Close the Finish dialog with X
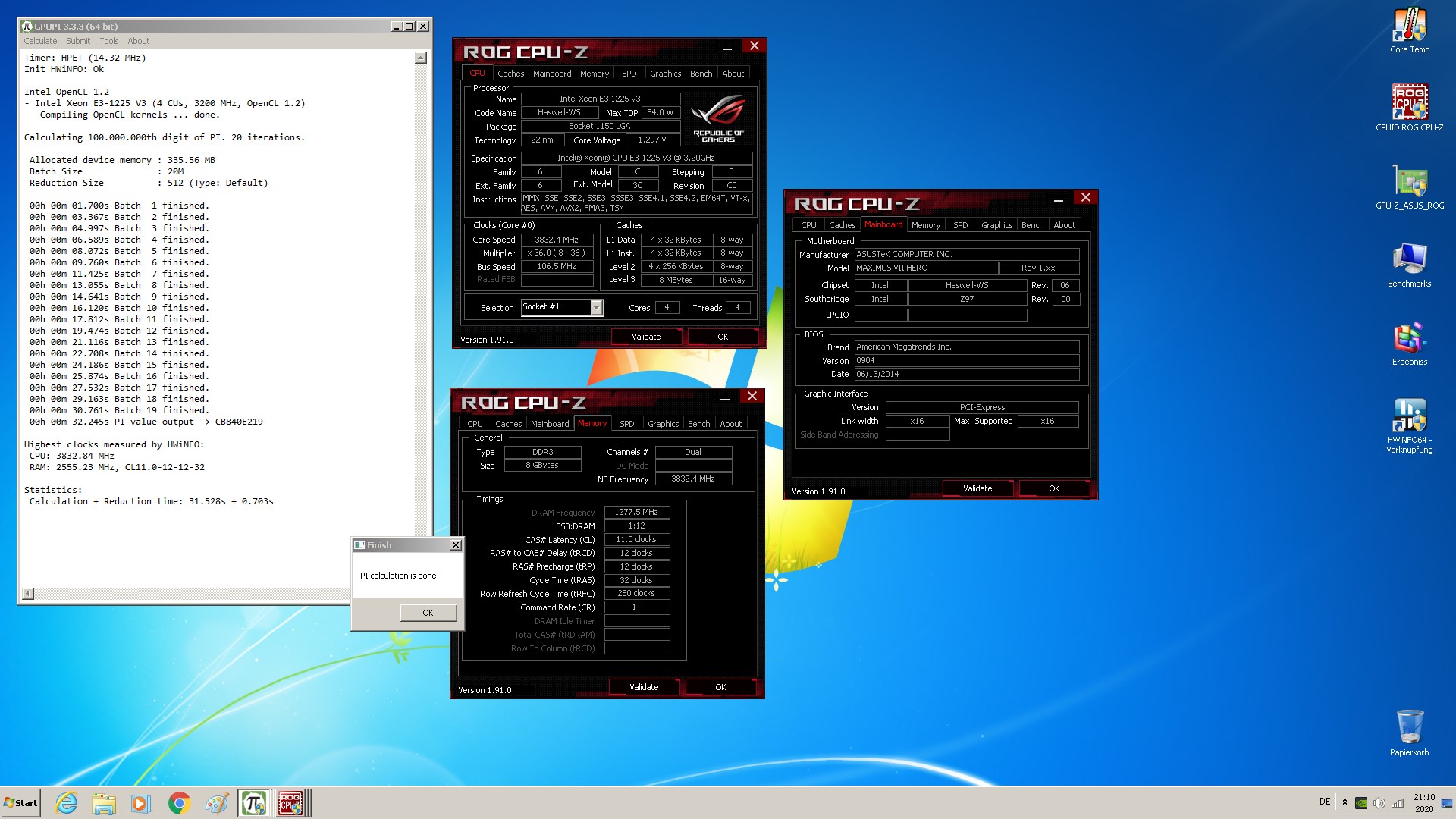This screenshot has width=1456, height=819. click(x=455, y=545)
